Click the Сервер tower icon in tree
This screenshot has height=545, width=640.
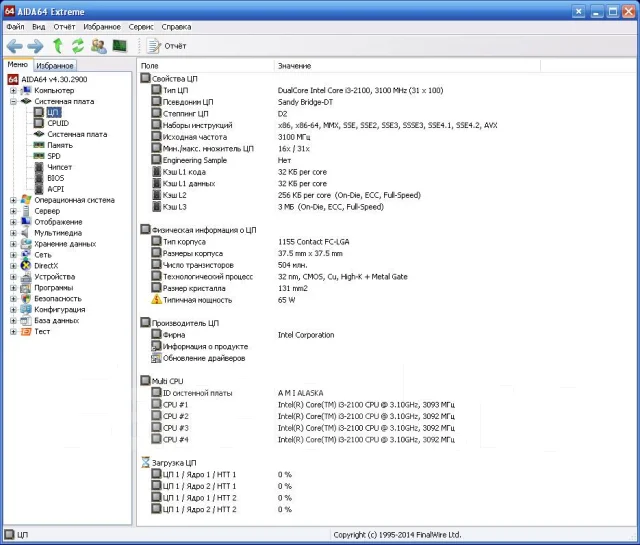click(x=26, y=211)
